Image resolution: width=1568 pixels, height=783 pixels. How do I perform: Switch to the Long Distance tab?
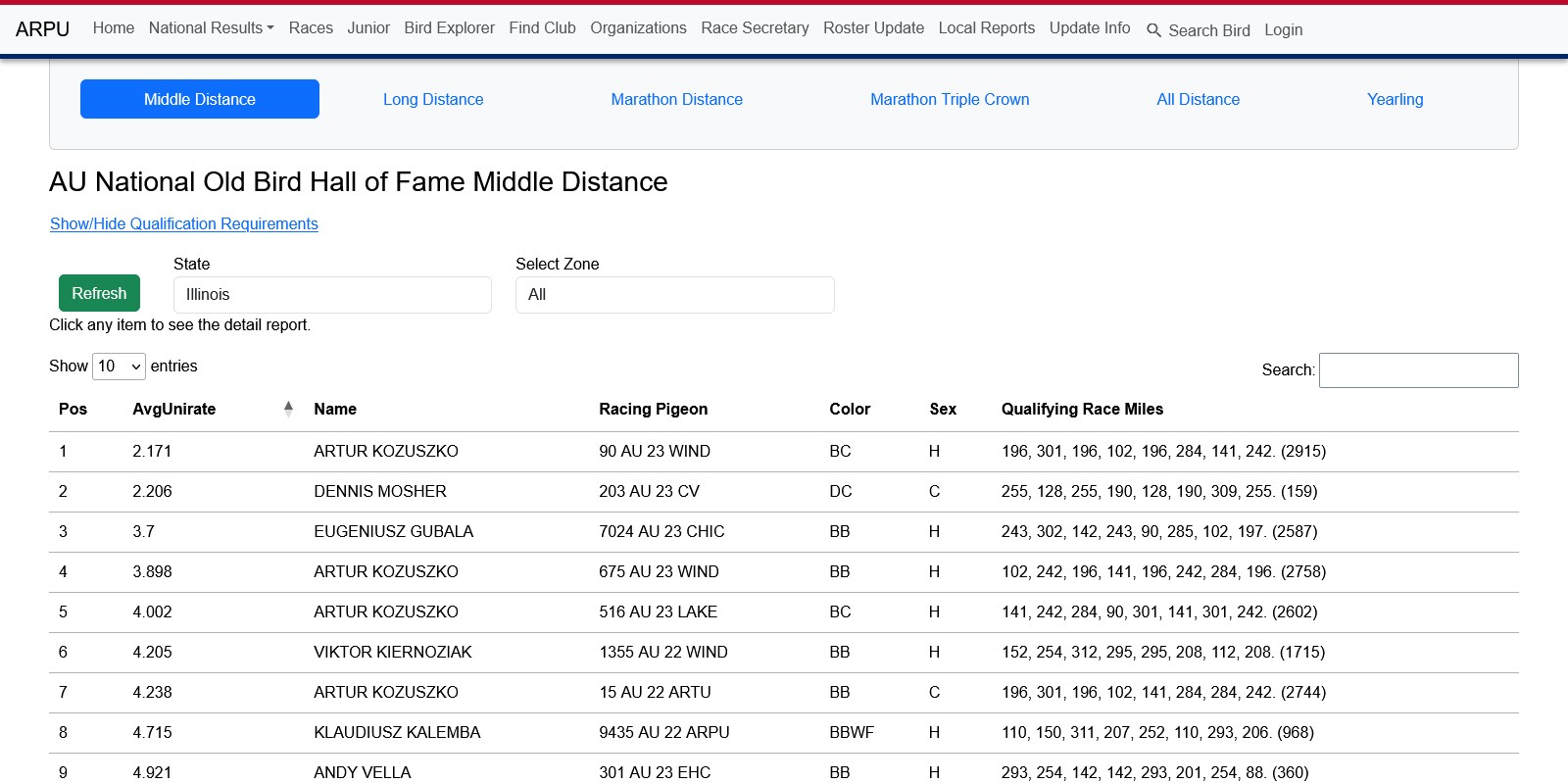[433, 100]
